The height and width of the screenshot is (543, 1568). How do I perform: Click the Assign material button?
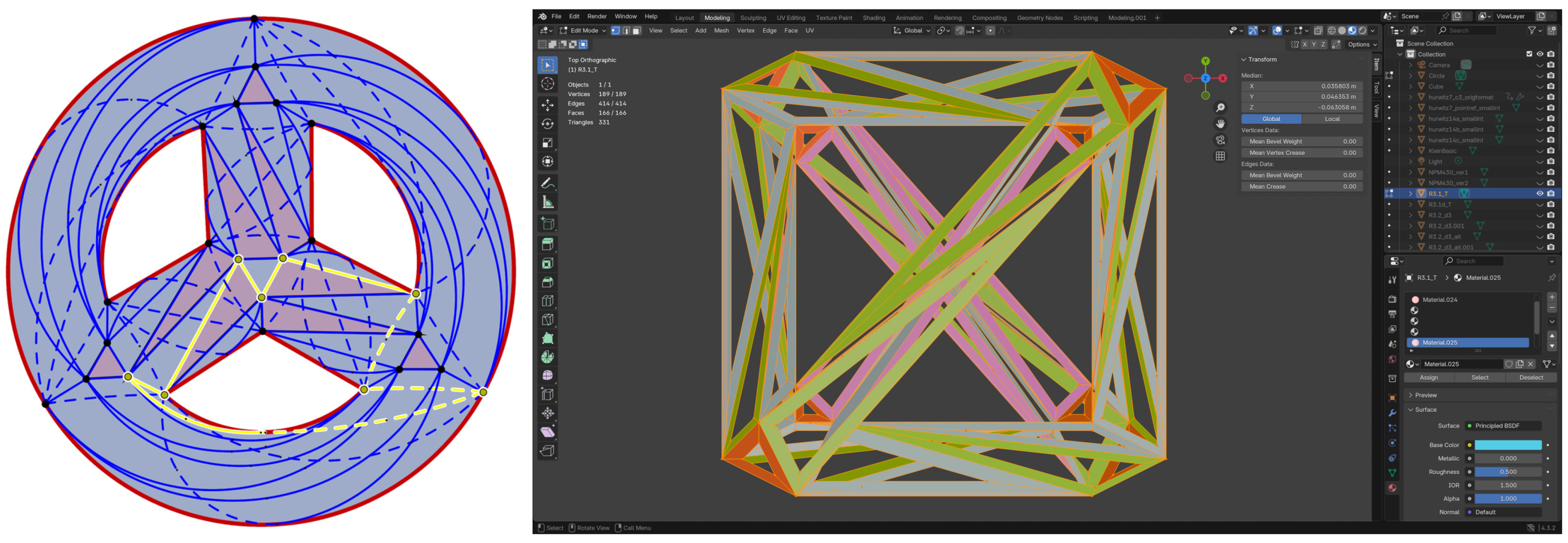pyautogui.click(x=1428, y=378)
